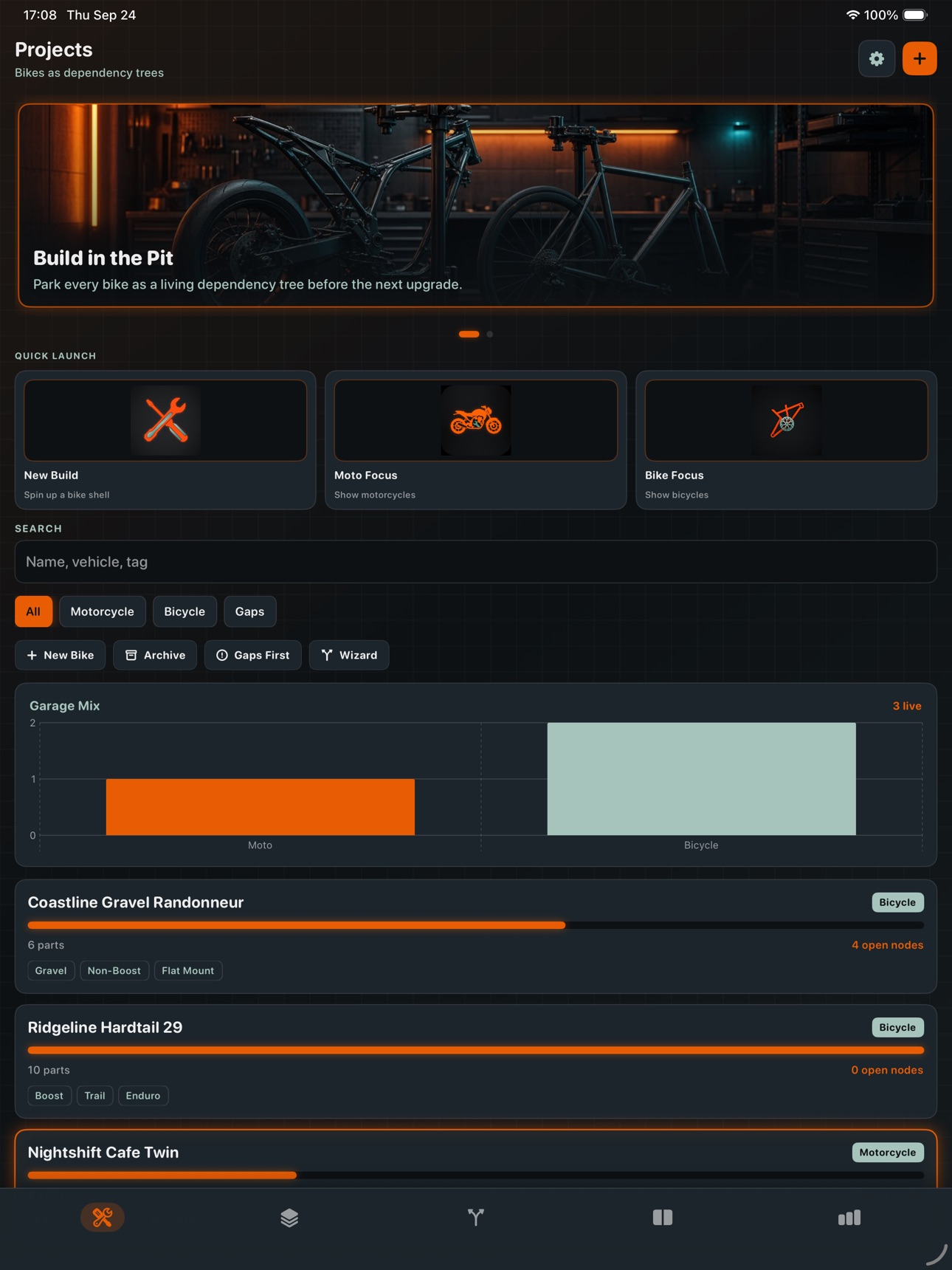Select the All filter chip

(x=33, y=611)
